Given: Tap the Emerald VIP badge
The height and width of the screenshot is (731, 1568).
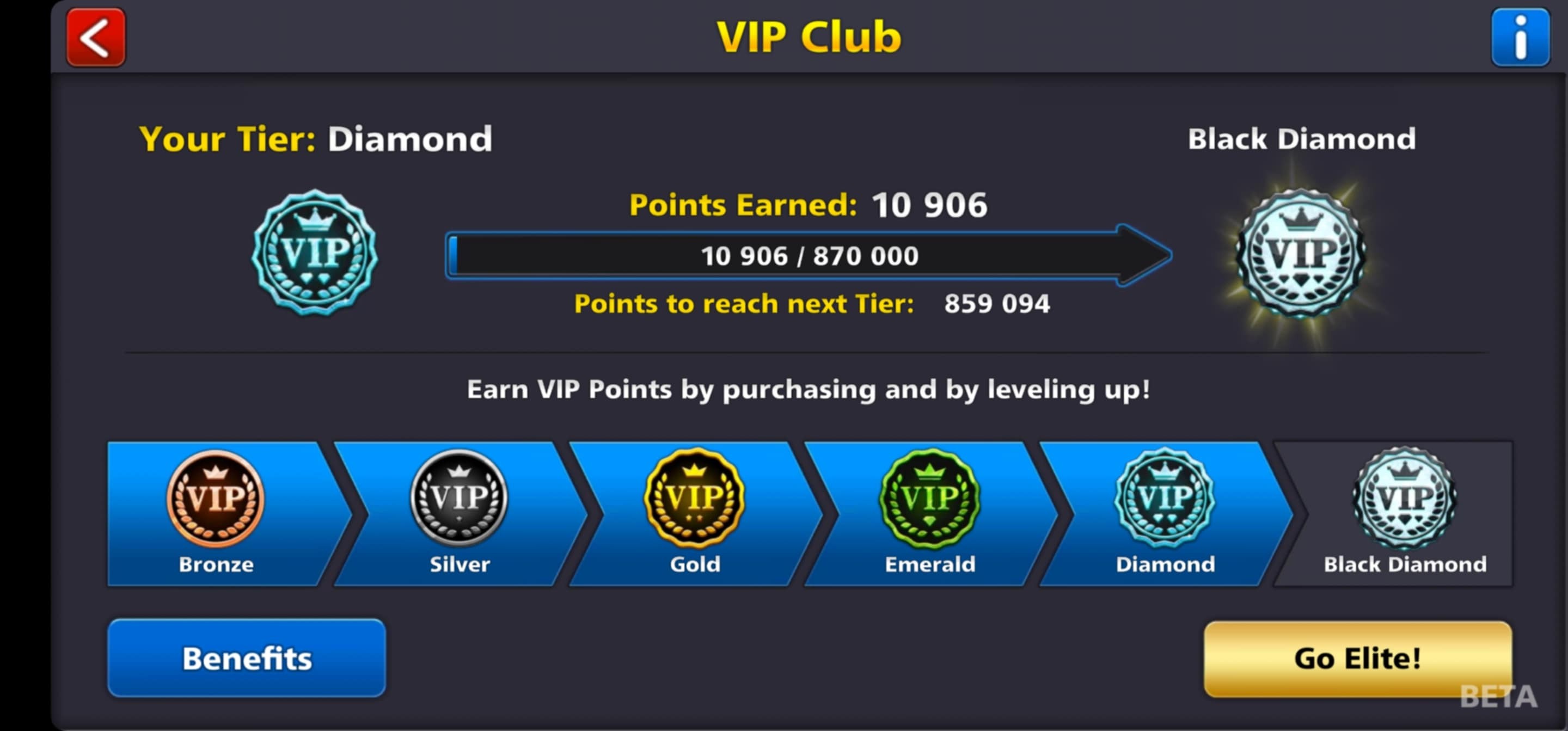Looking at the screenshot, I should click(x=929, y=498).
